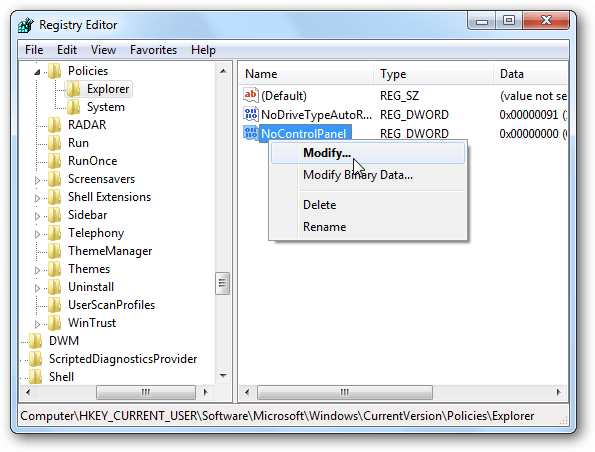Click the Shell Extensions folder icon
The width and height of the screenshot is (595, 452).
click(54, 197)
